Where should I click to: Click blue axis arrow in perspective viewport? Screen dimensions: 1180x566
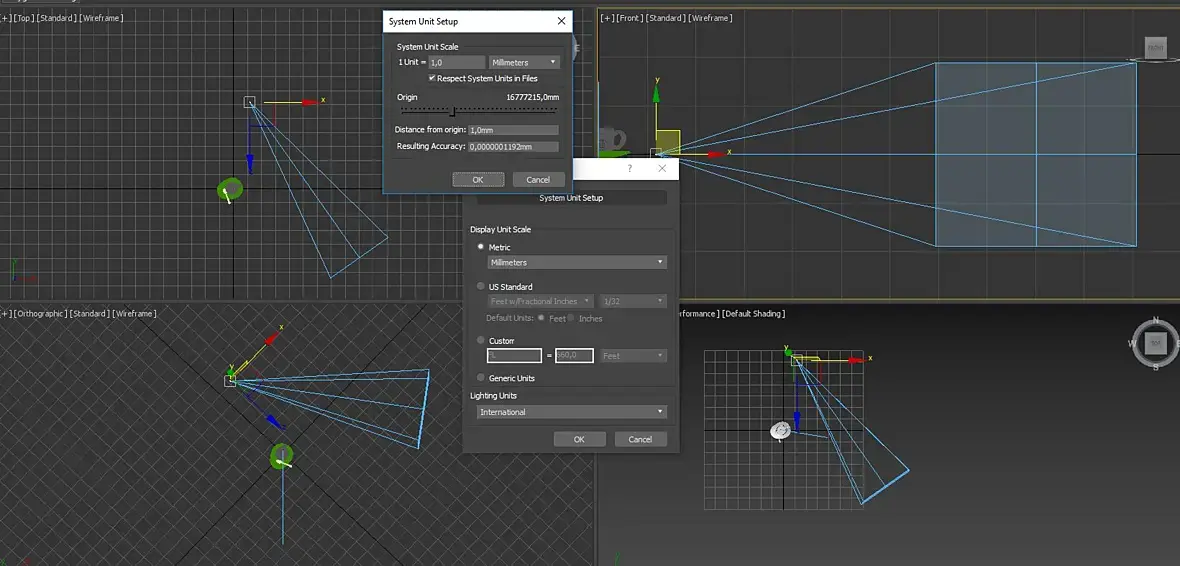pyautogui.click(x=797, y=421)
